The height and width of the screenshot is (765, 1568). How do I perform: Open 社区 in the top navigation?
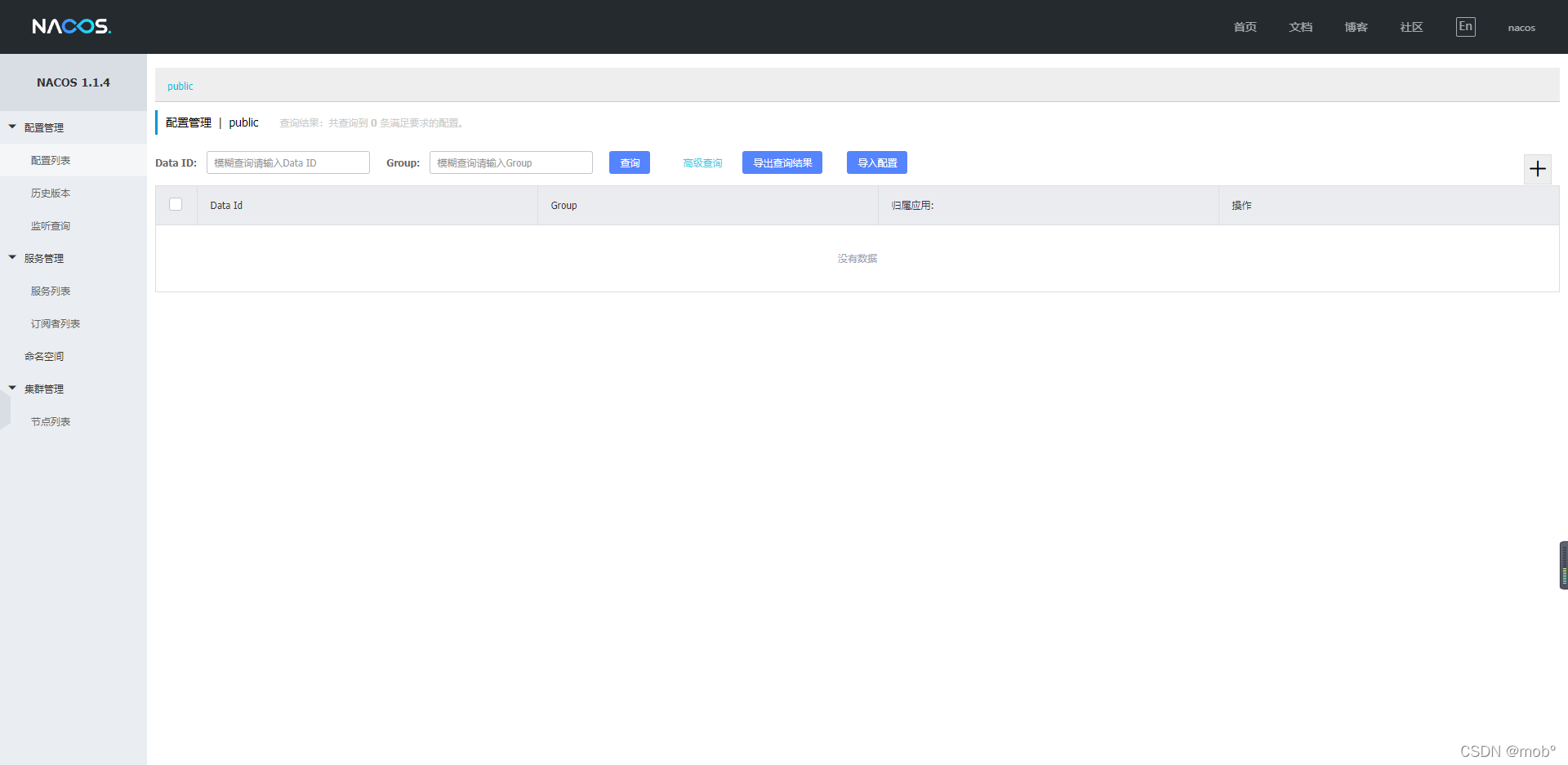(1412, 27)
